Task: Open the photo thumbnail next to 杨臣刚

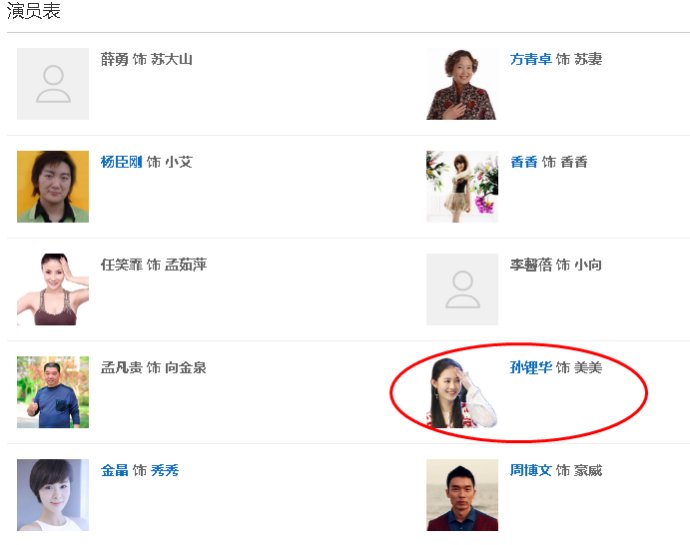Action: click(53, 186)
